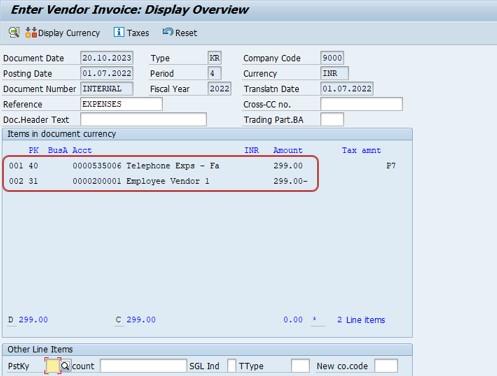This screenshot has width=497, height=376.
Task: Open the Taxes info button
Action: (x=131, y=33)
